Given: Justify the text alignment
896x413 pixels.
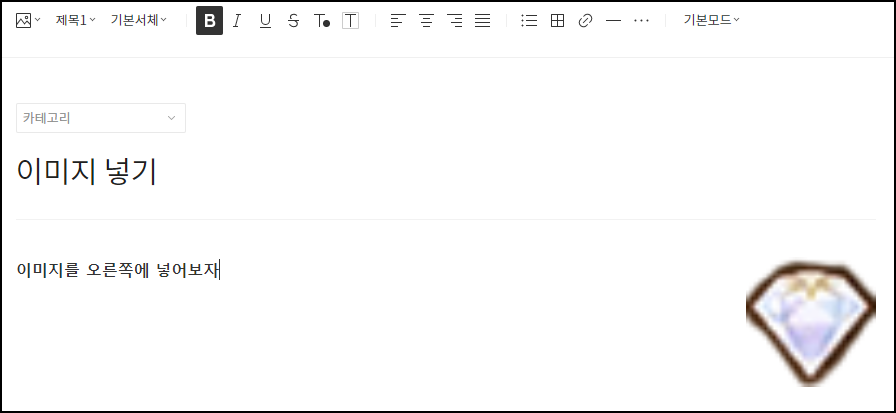Looking at the screenshot, I should point(483,21).
